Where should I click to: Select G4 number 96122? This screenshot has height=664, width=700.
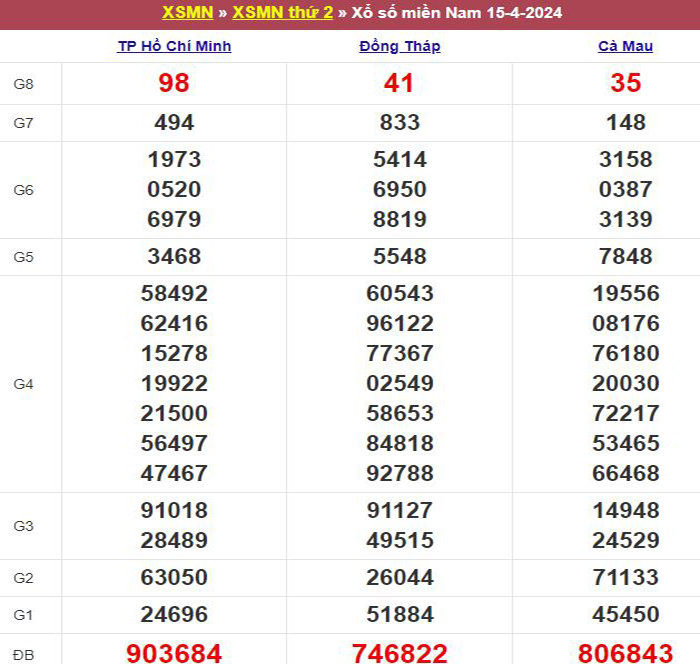tap(400, 323)
